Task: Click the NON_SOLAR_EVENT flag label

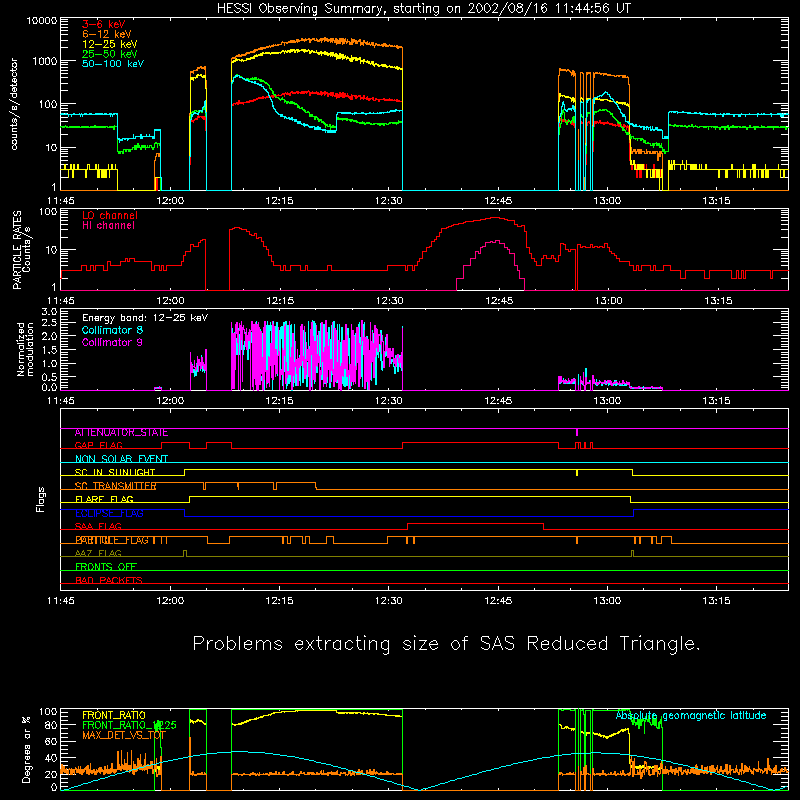Action: point(121,459)
